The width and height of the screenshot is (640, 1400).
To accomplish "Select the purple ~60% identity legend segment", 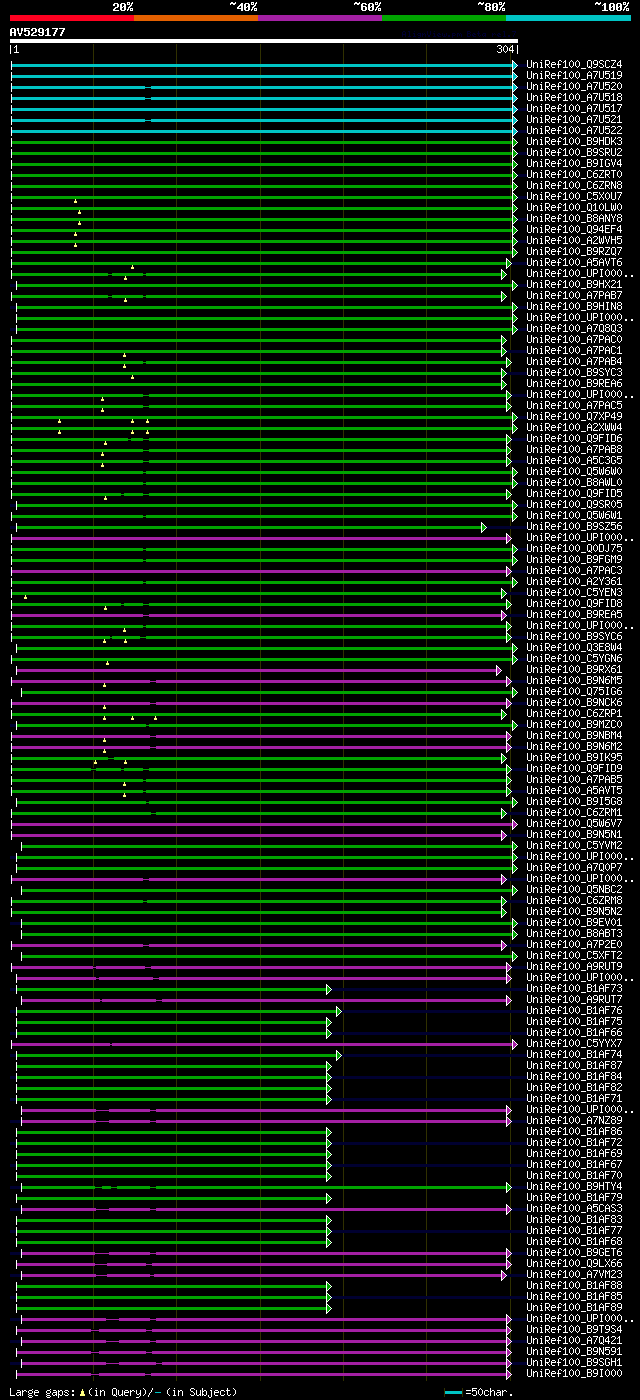I will point(320,17).
